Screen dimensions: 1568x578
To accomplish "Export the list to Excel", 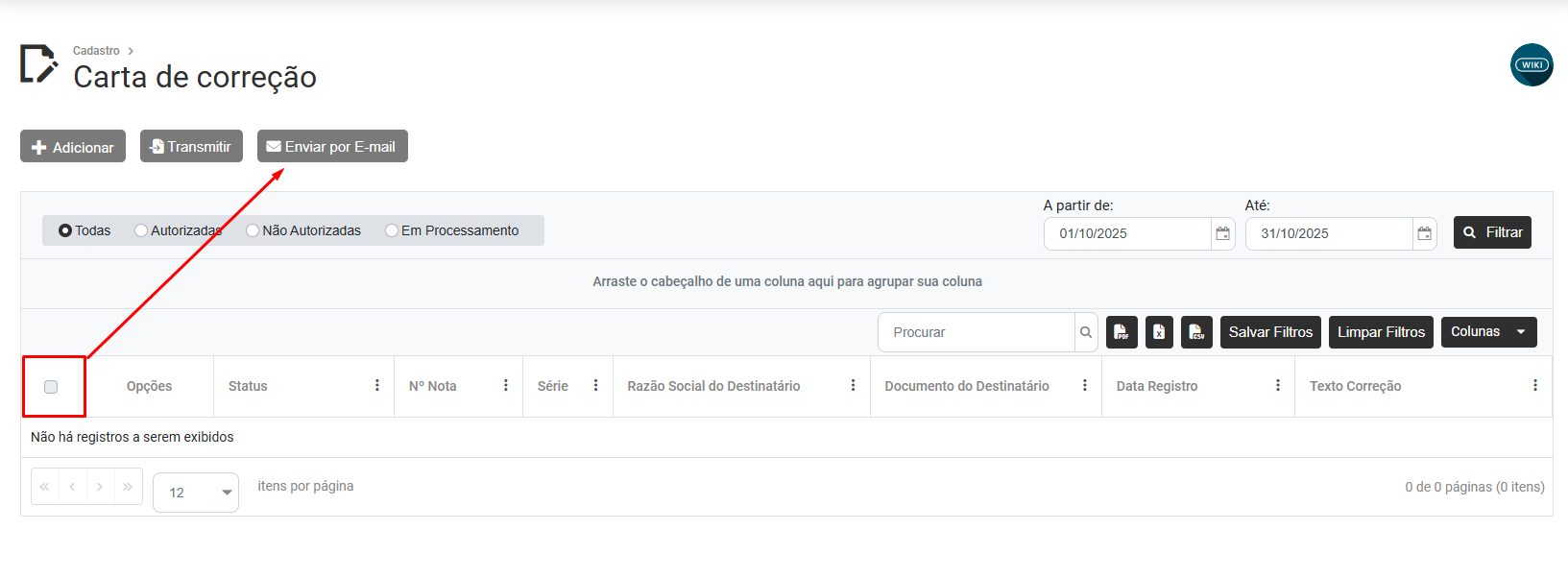I will 1159,332.
